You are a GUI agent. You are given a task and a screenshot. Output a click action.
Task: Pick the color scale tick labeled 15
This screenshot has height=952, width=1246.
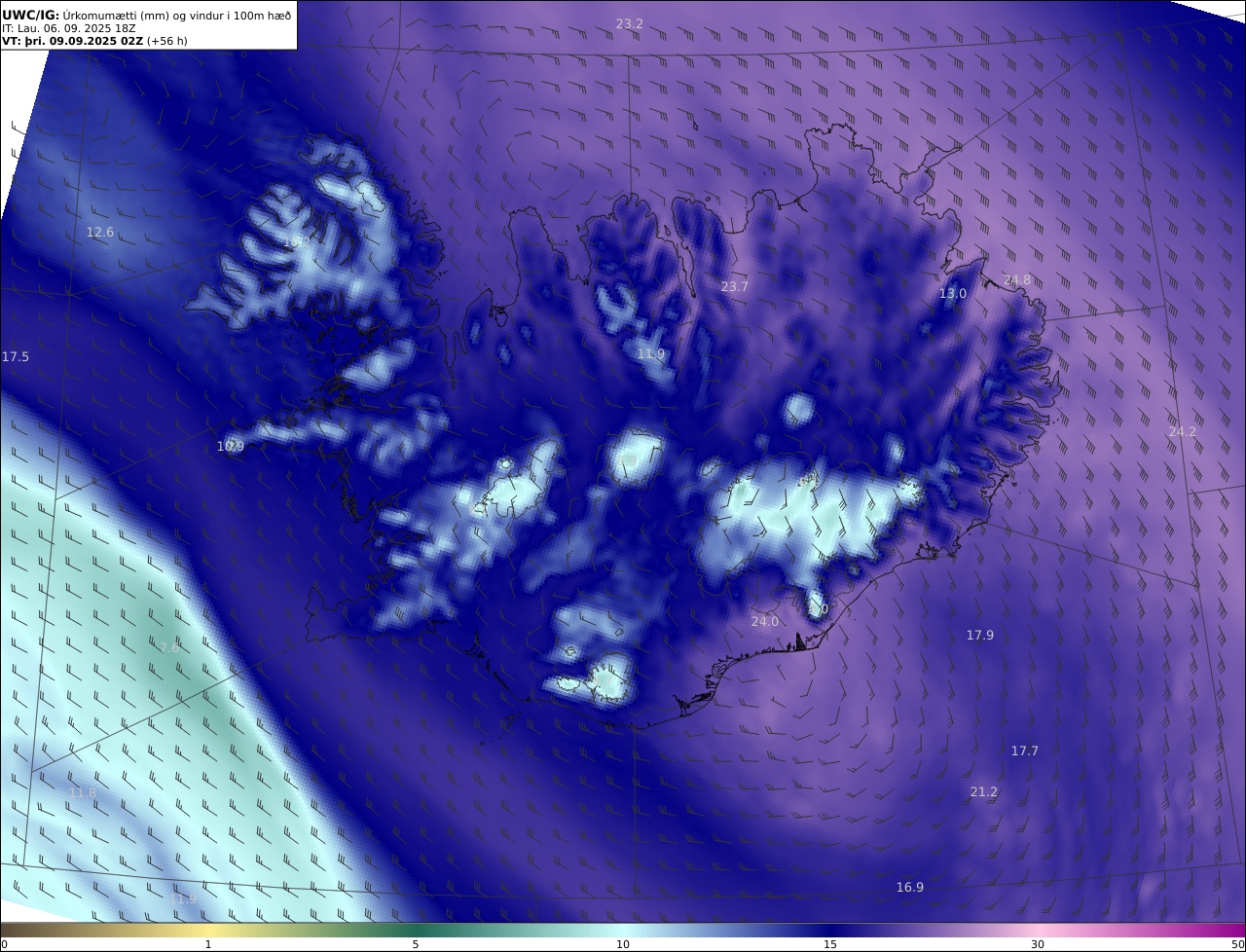coord(830,944)
